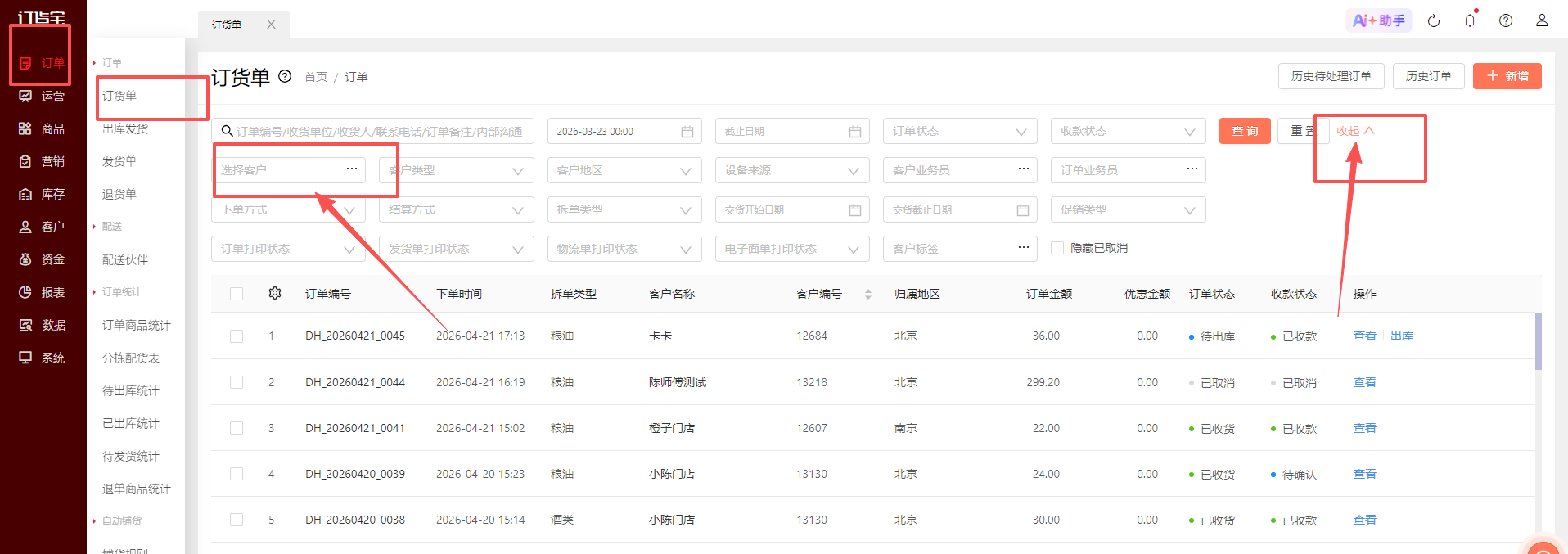Open 订货单 in the submenu
1568x554 pixels.
(x=119, y=96)
